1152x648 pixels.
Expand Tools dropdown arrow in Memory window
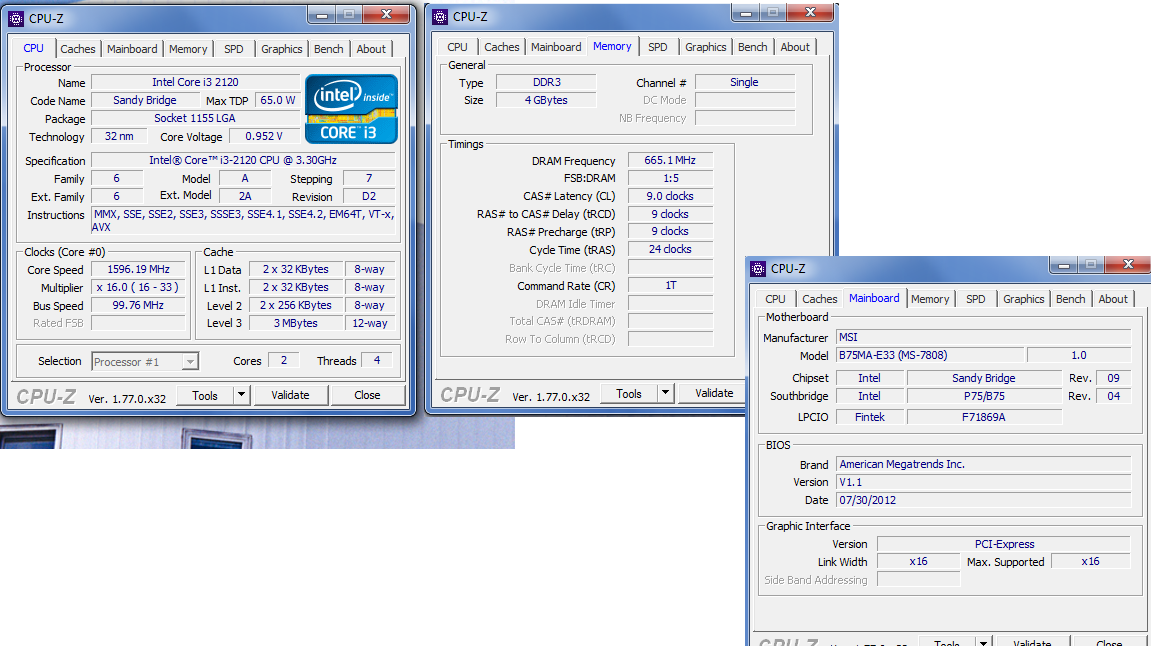tap(665, 392)
